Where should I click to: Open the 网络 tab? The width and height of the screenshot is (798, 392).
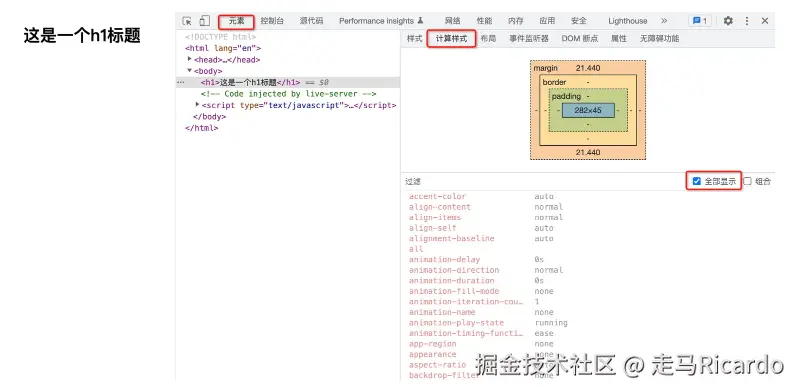[452, 21]
